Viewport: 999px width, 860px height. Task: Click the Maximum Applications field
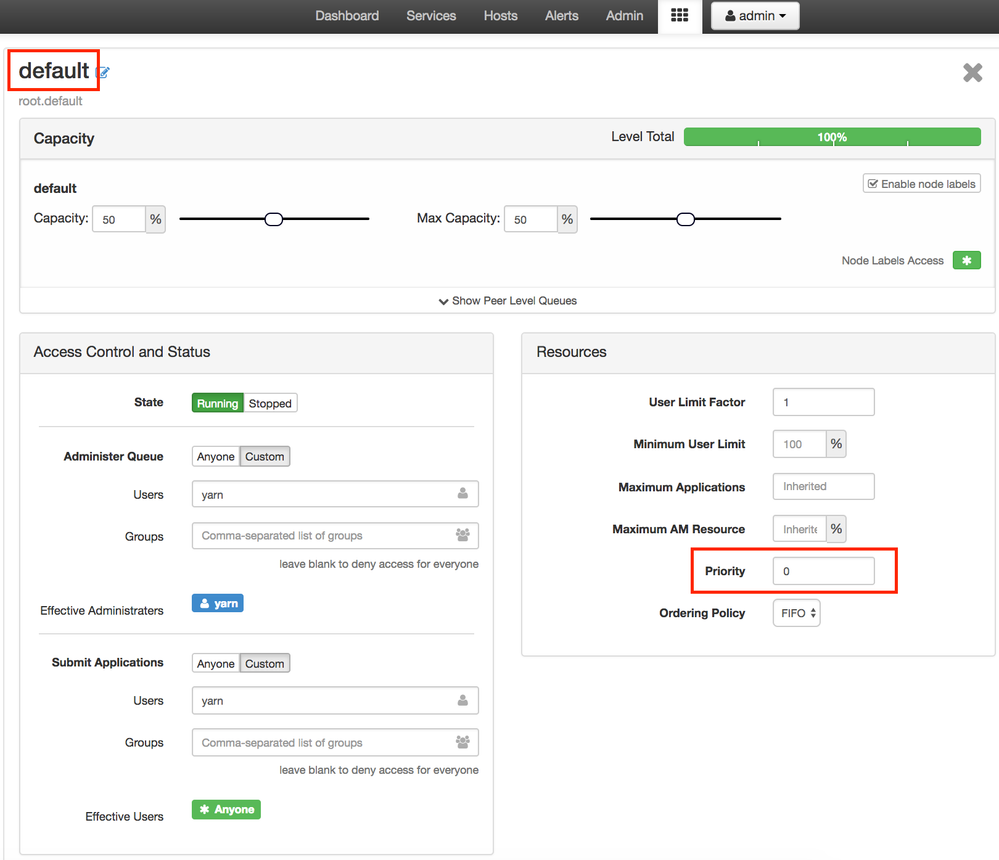click(x=824, y=486)
